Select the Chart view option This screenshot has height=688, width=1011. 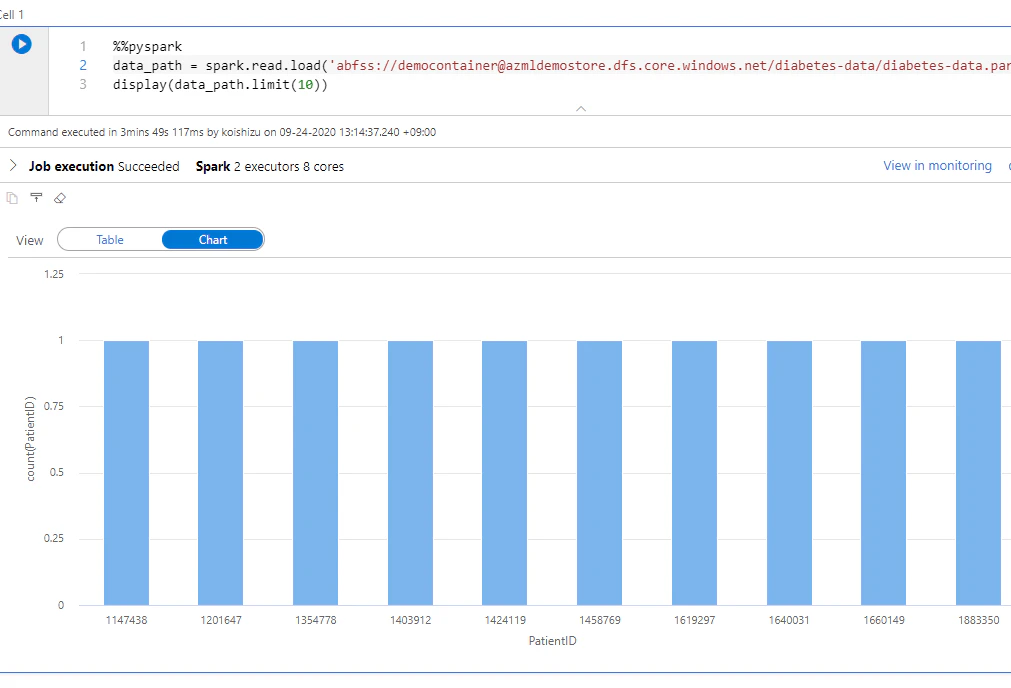(x=213, y=240)
